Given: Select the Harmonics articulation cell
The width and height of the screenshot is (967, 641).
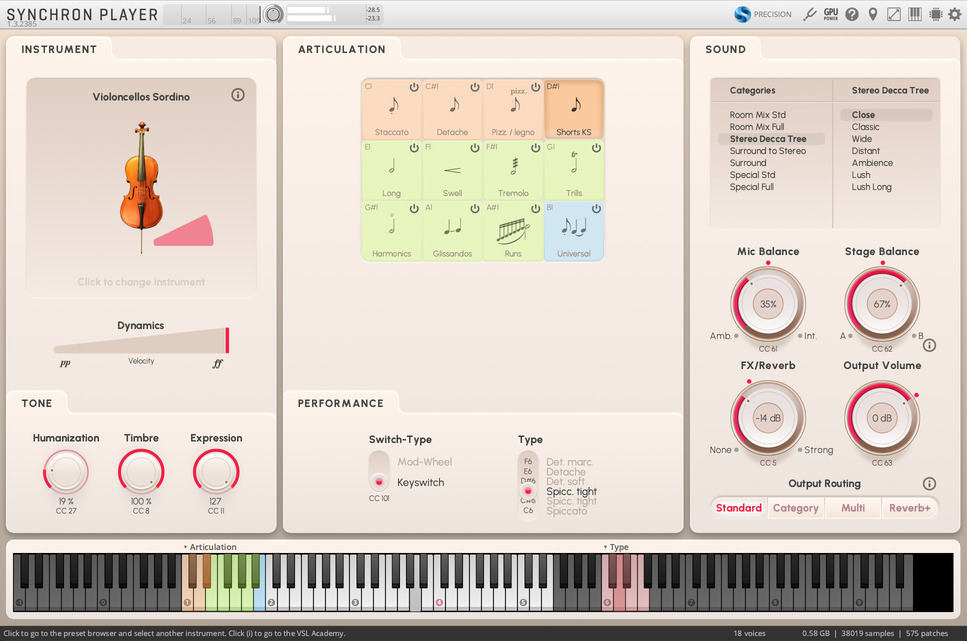Looking at the screenshot, I should pyautogui.click(x=392, y=231).
